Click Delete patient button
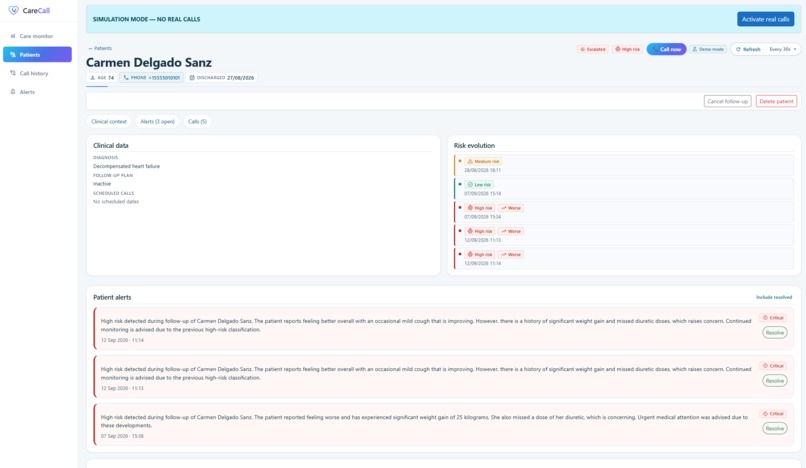This screenshot has height=468, width=806. click(x=776, y=101)
